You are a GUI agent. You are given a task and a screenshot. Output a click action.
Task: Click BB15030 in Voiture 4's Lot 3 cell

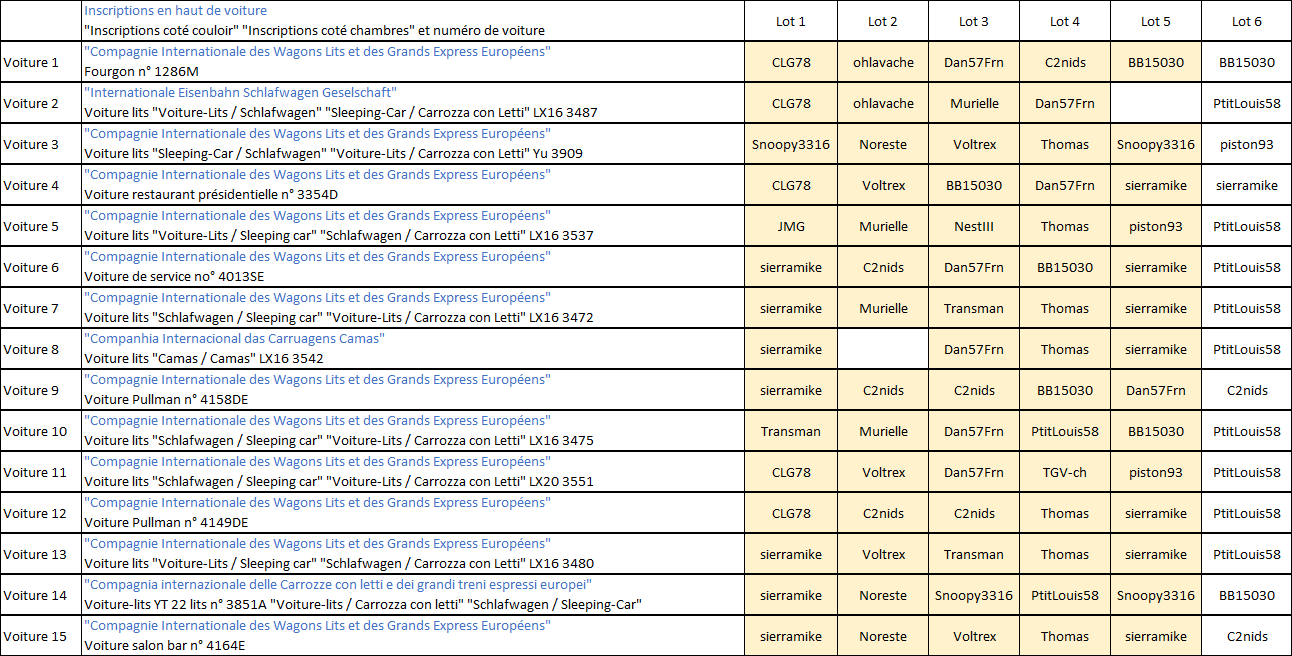[x=974, y=185]
